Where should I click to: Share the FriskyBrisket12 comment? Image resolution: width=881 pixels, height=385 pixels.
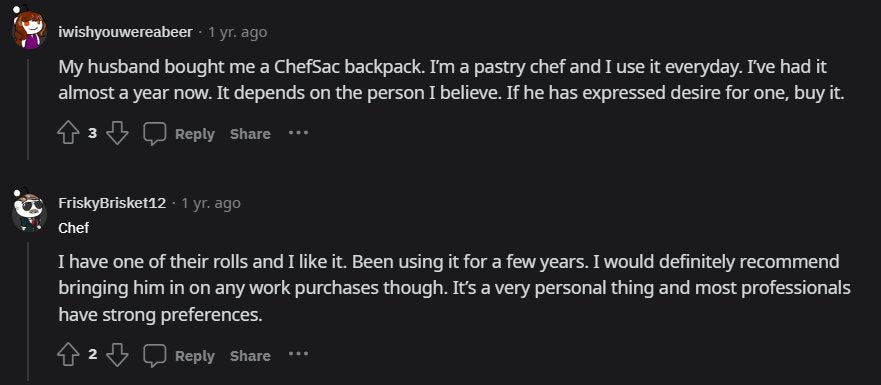click(x=250, y=356)
